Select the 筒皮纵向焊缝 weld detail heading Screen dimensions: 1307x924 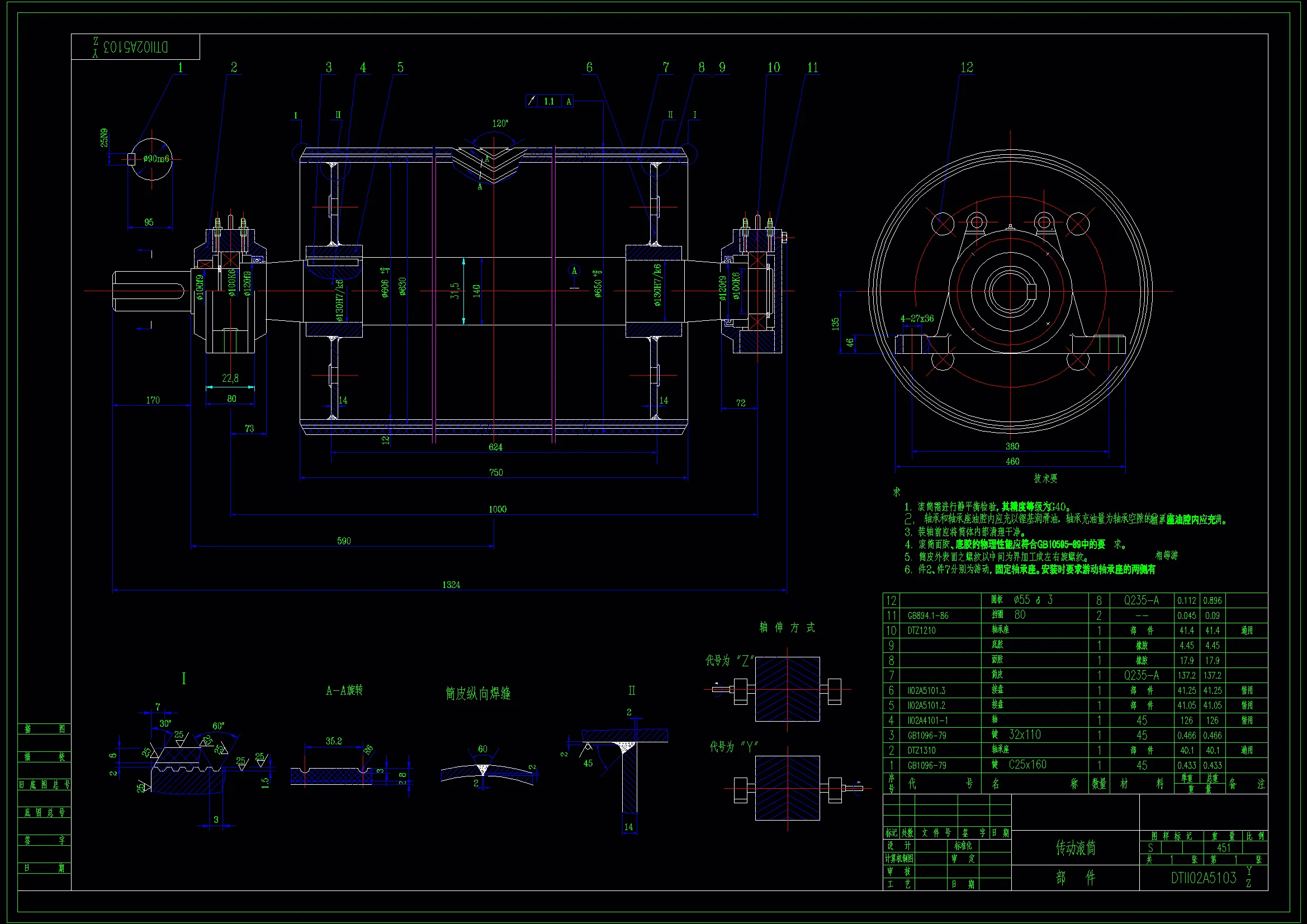click(x=478, y=694)
